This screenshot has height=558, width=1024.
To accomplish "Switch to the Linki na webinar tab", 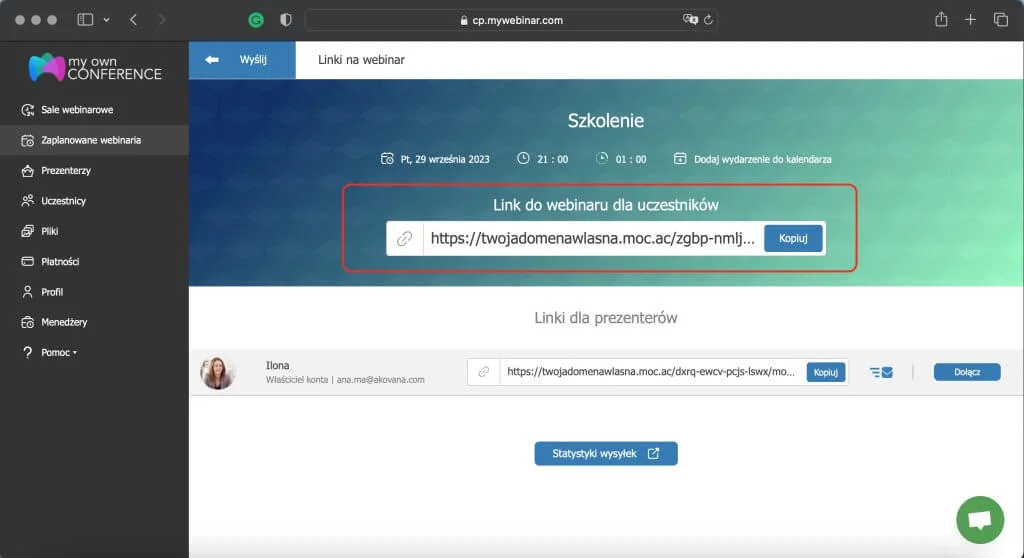I will pos(361,60).
